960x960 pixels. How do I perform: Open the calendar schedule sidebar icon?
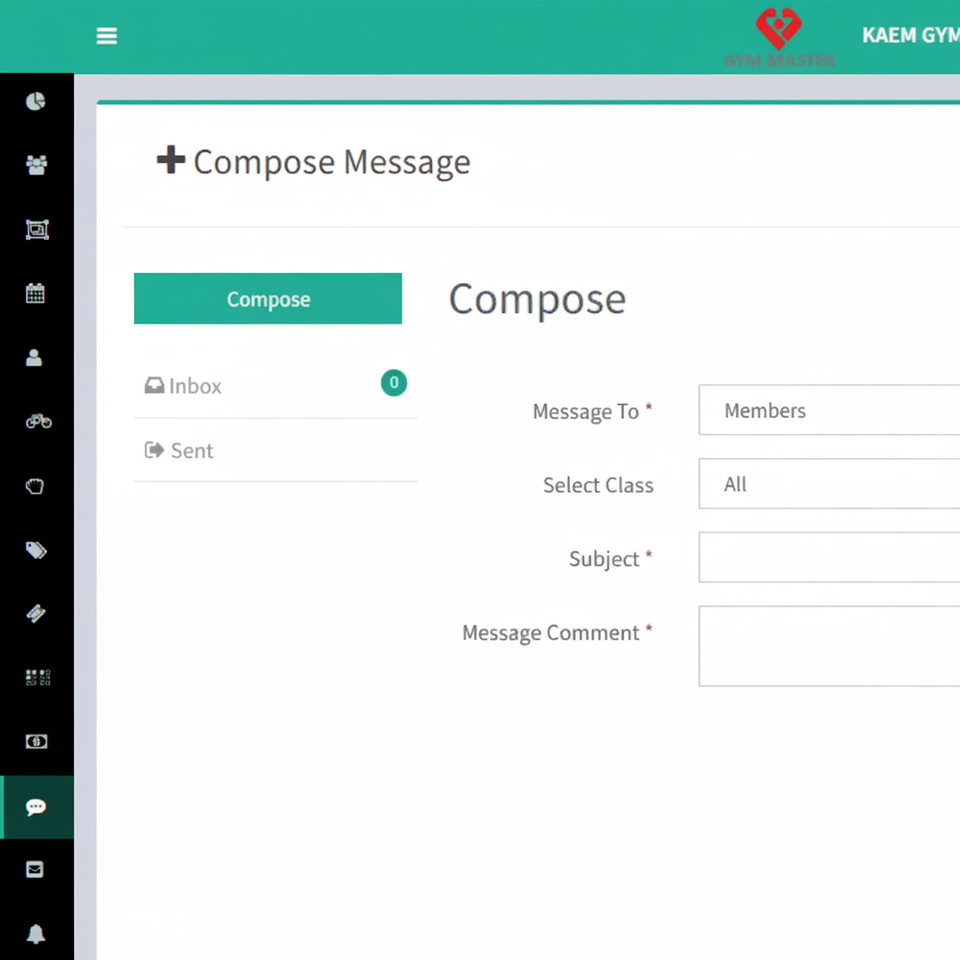(36, 293)
